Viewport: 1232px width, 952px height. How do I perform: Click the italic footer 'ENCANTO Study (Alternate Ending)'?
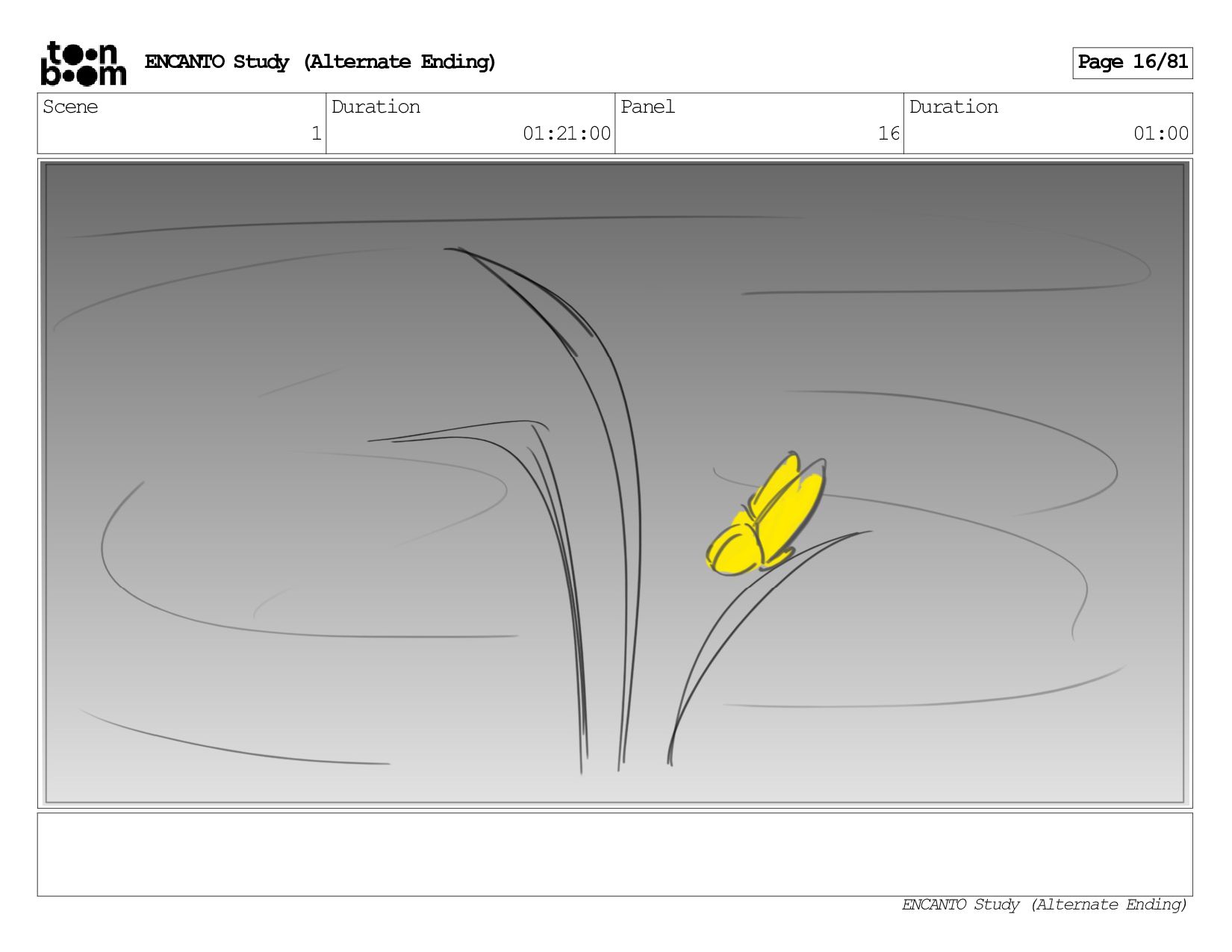click(x=1045, y=905)
